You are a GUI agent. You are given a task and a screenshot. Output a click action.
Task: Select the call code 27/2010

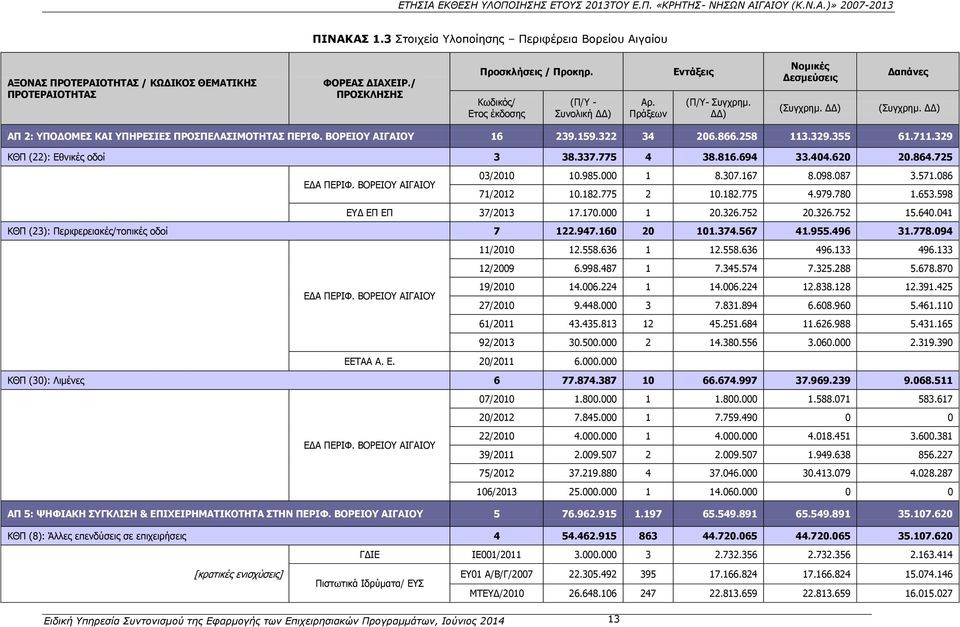coord(497,306)
